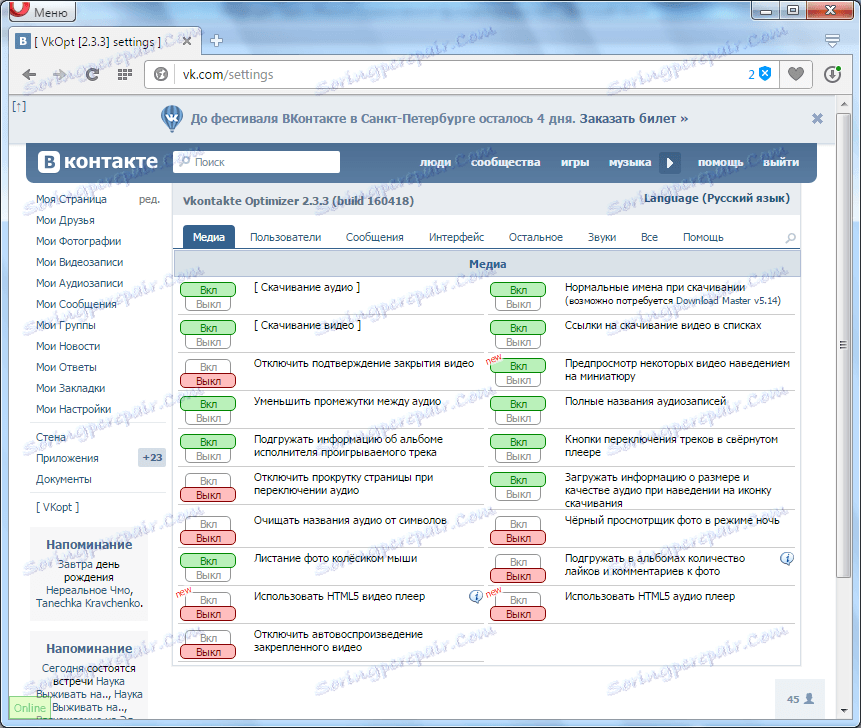This screenshot has width=861, height=728.
Task: Disable Листание фото колёсиком мыши
Action: 208,575
